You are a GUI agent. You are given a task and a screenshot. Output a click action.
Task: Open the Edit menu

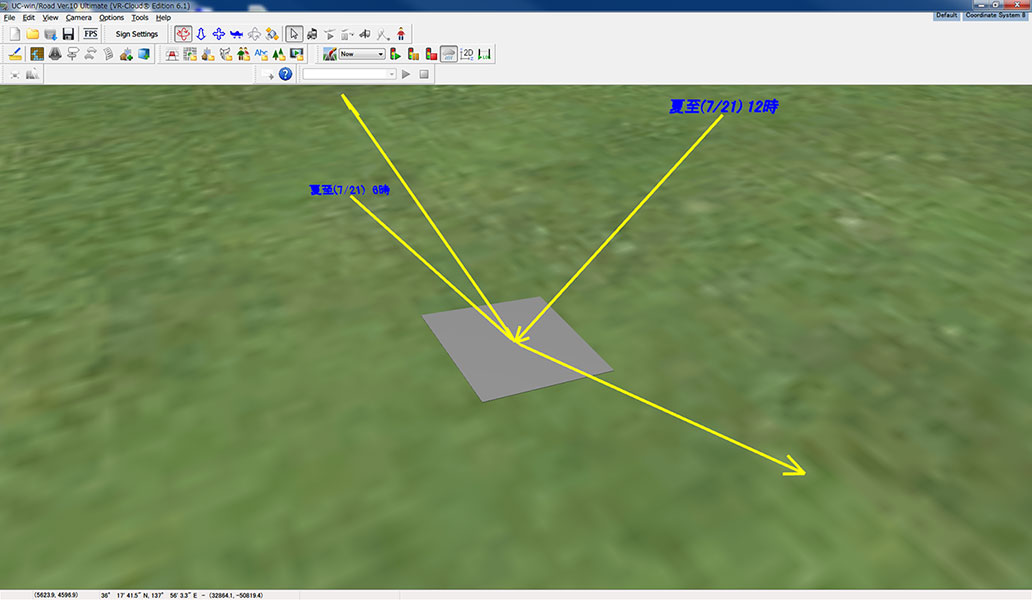29,18
